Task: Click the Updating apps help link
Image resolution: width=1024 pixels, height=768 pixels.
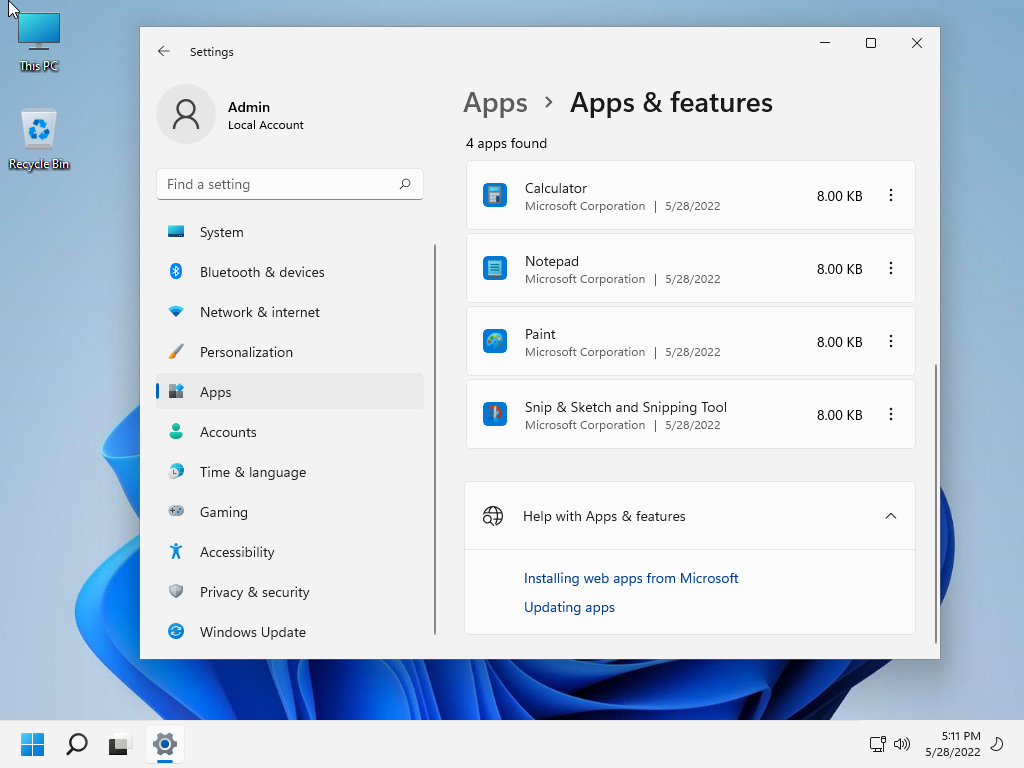Action: (x=569, y=607)
